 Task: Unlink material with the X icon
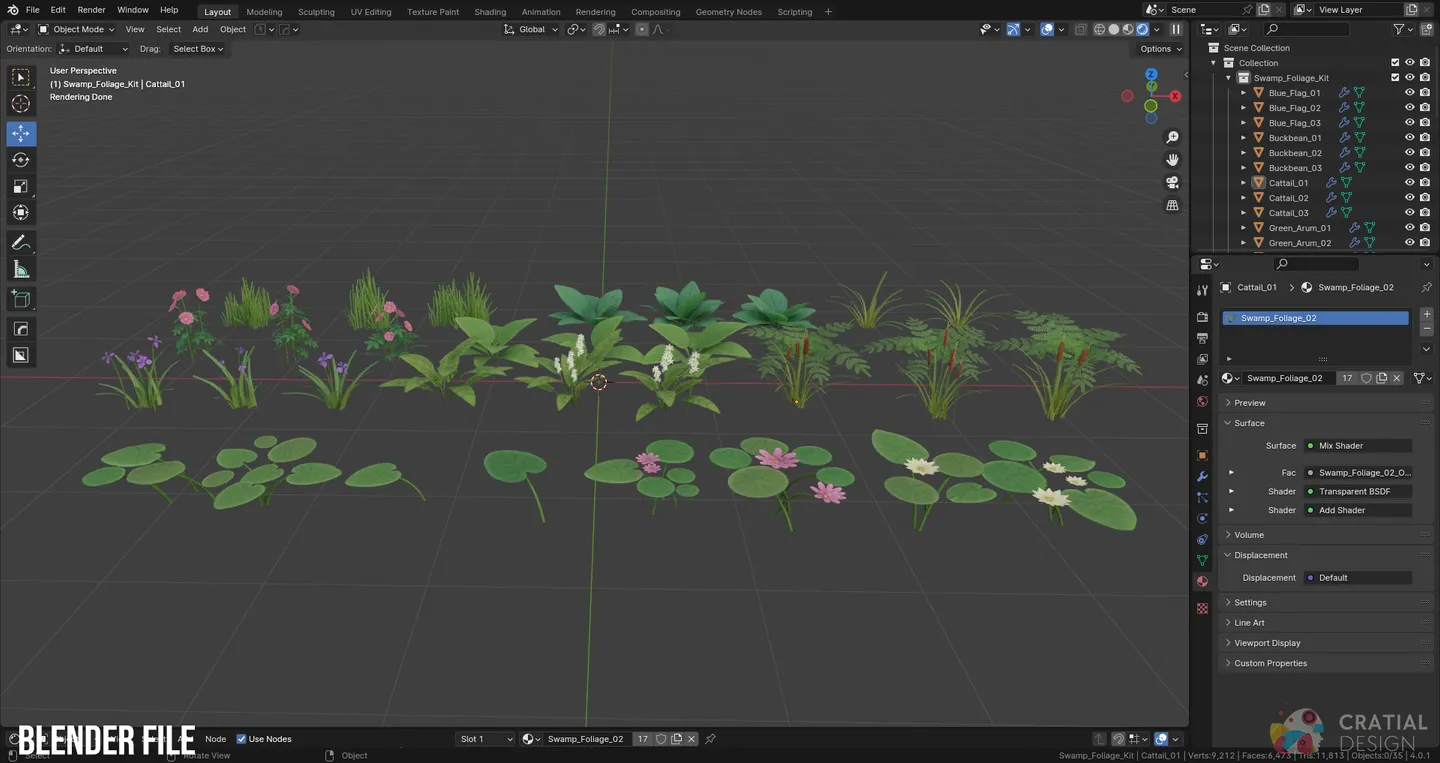tap(1397, 378)
